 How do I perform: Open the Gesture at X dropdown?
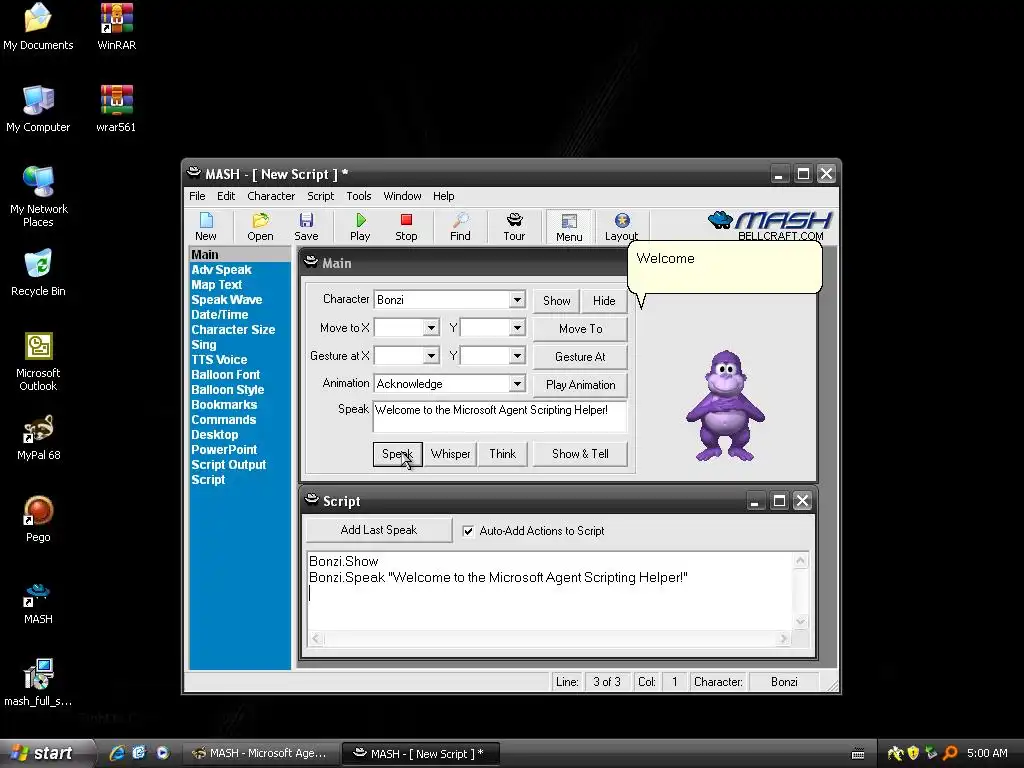(x=431, y=356)
